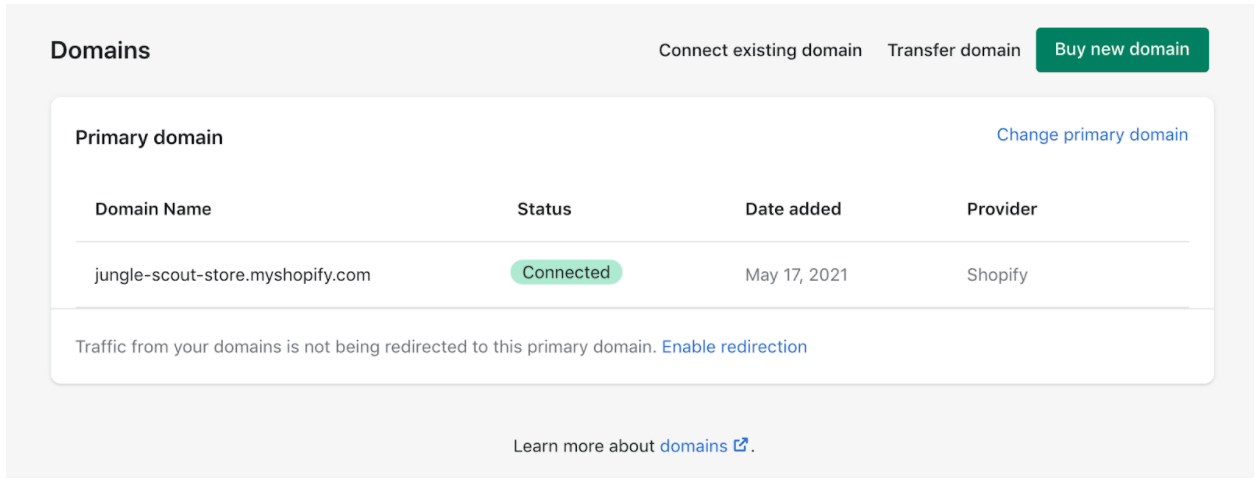Click the Connected status badge
Image resolution: width=1258 pixels, height=482 pixels.
click(x=566, y=273)
